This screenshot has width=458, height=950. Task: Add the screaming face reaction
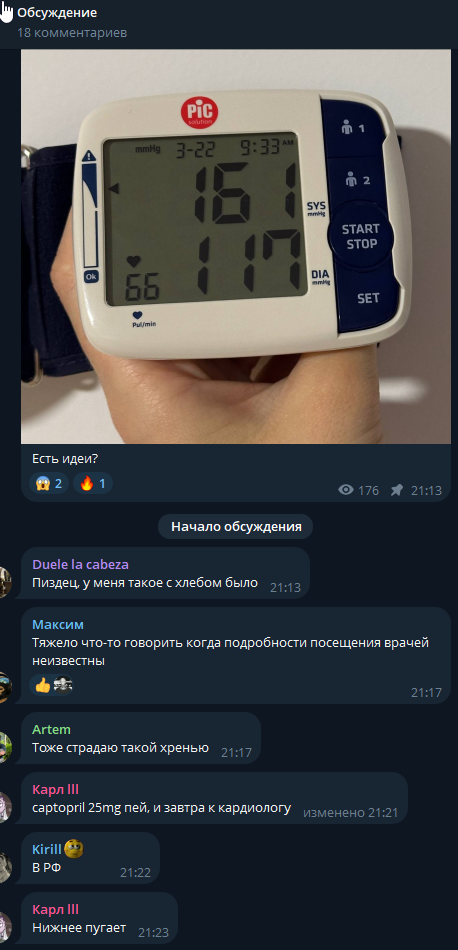[x=49, y=483]
